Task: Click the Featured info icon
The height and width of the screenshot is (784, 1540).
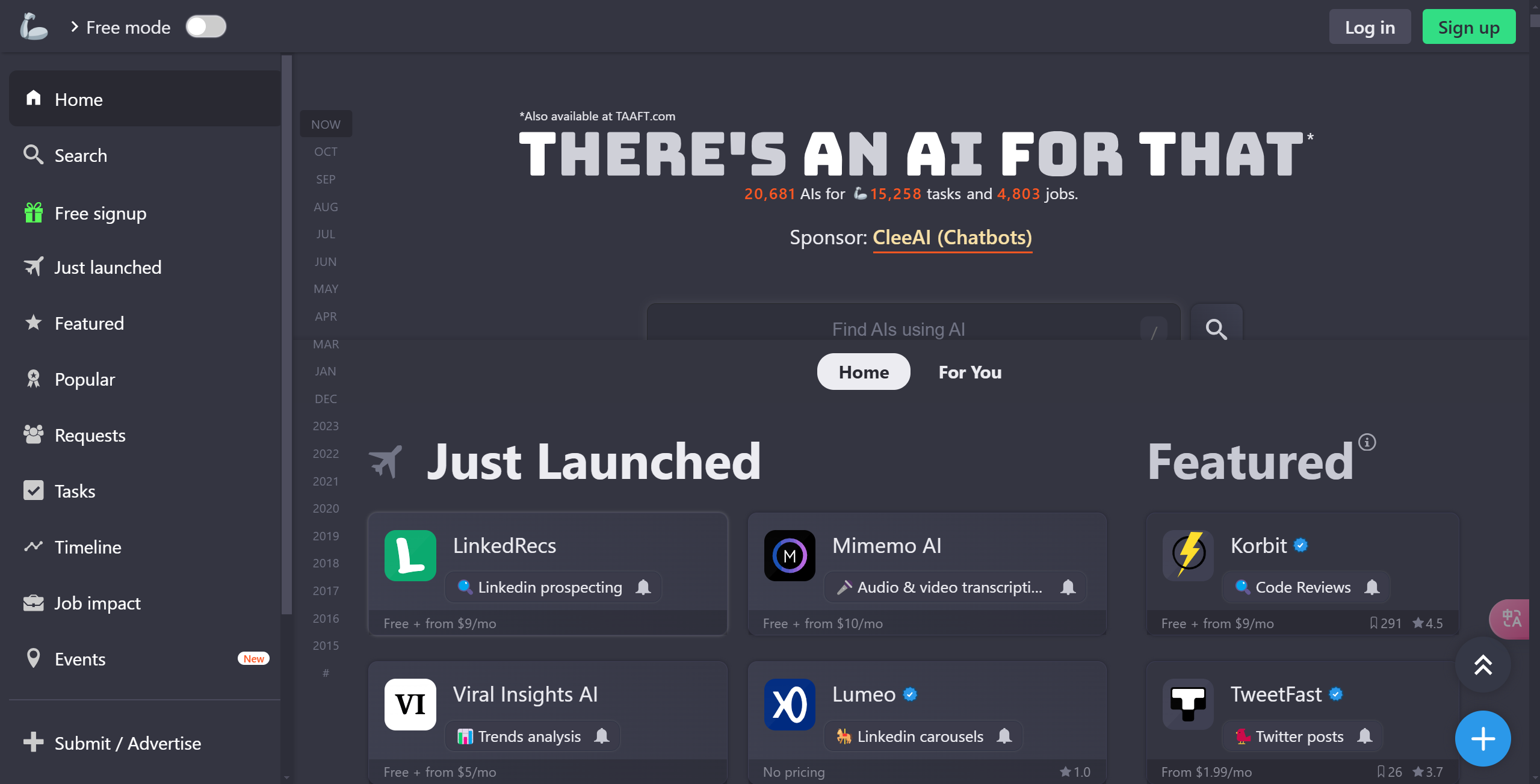Action: tap(1367, 442)
